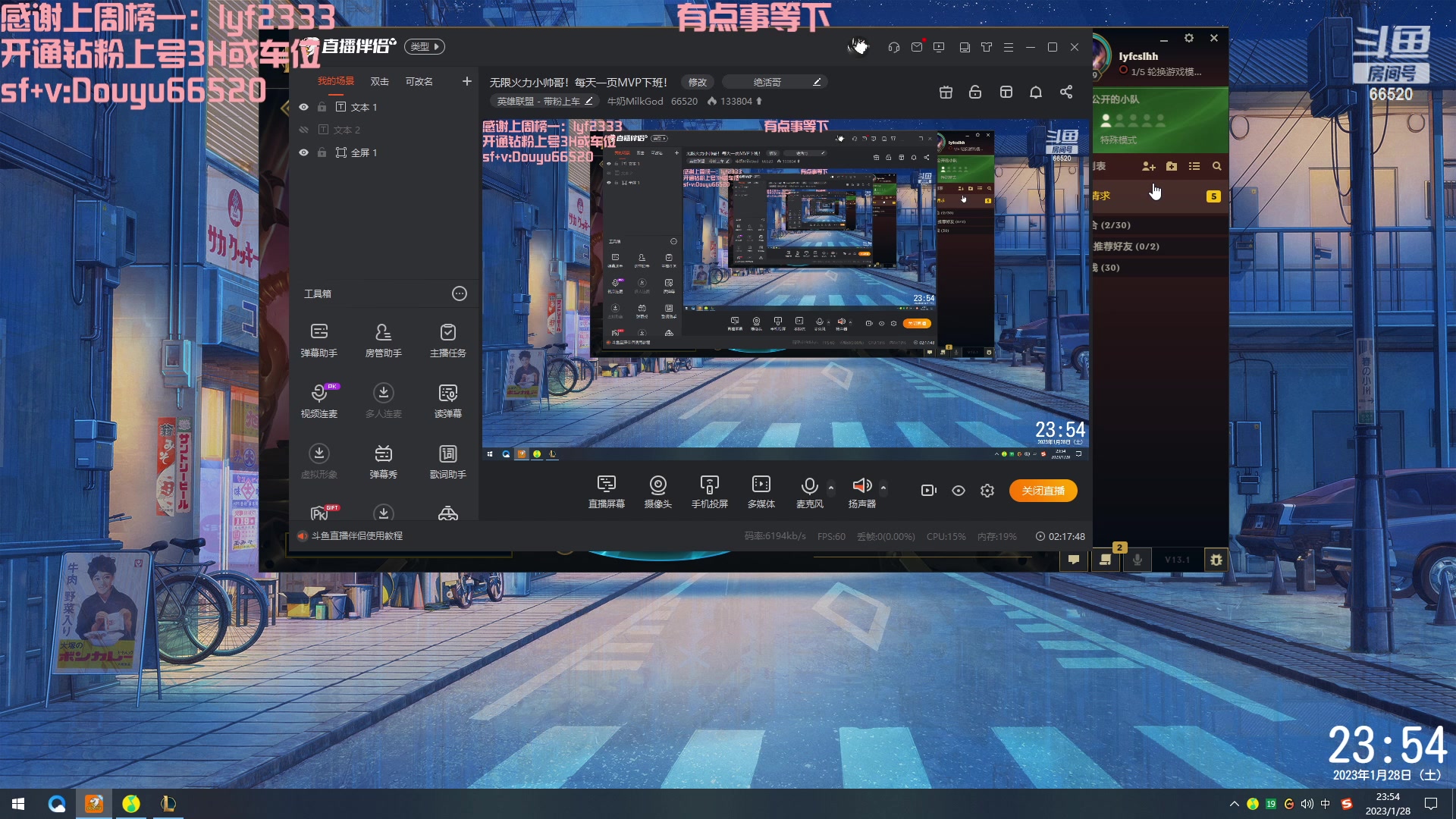This screenshot has width=1456, height=819.
Task: Open the gift box icon above preview
Action: 946,92
